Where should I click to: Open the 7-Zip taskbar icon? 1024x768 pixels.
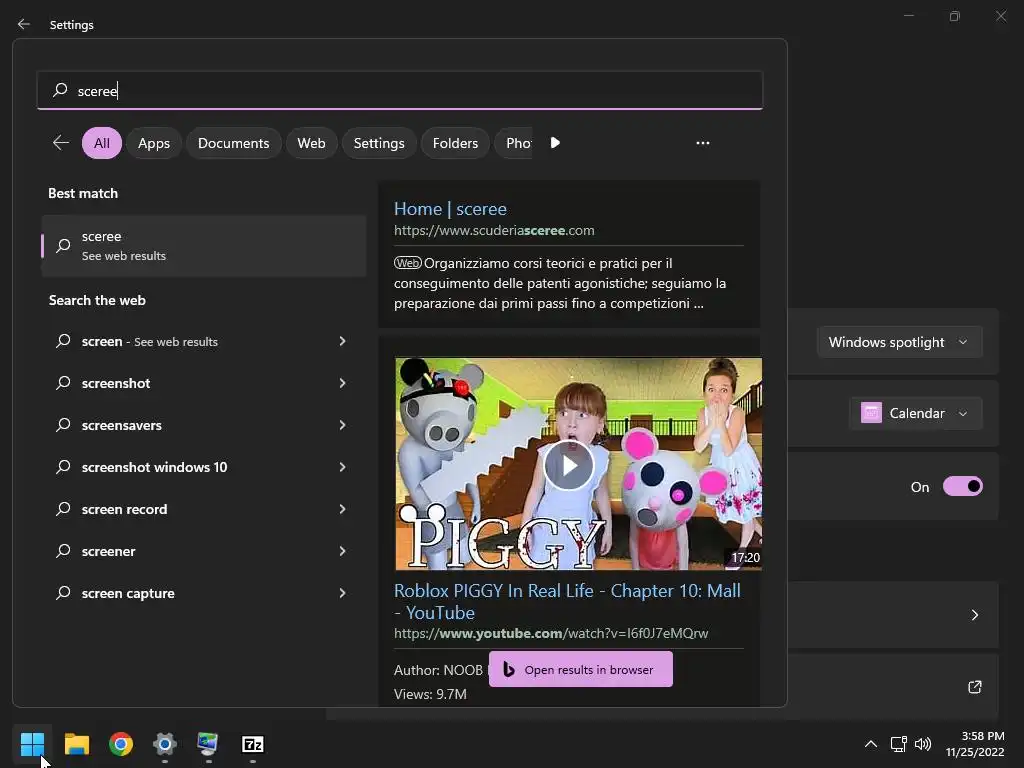[x=253, y=744]
